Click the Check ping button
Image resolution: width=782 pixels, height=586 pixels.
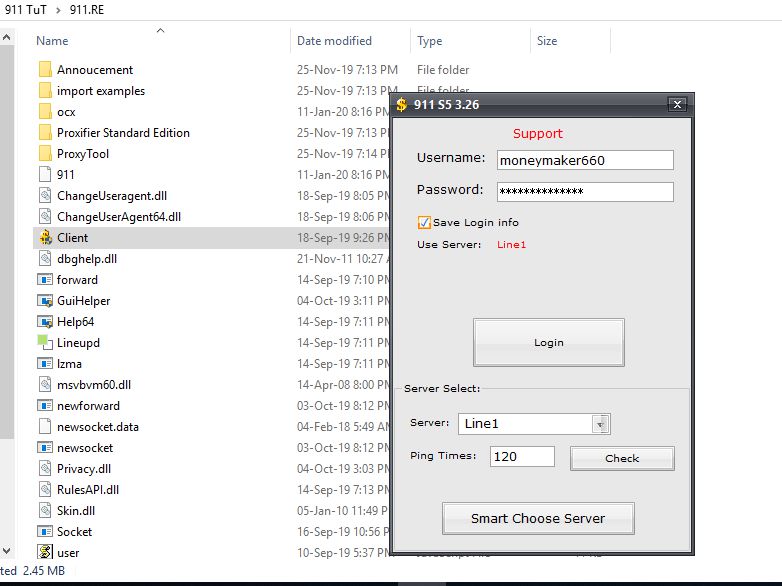coord(622,458)
